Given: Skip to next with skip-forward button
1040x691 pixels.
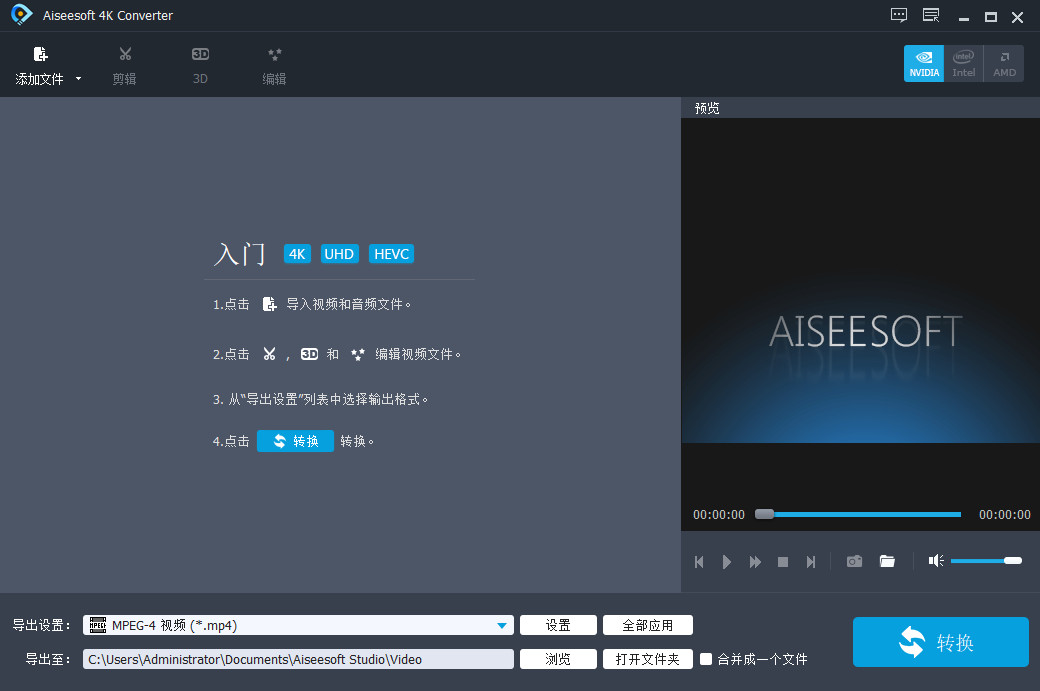Looking at the screenshot, I should [811, 562].
